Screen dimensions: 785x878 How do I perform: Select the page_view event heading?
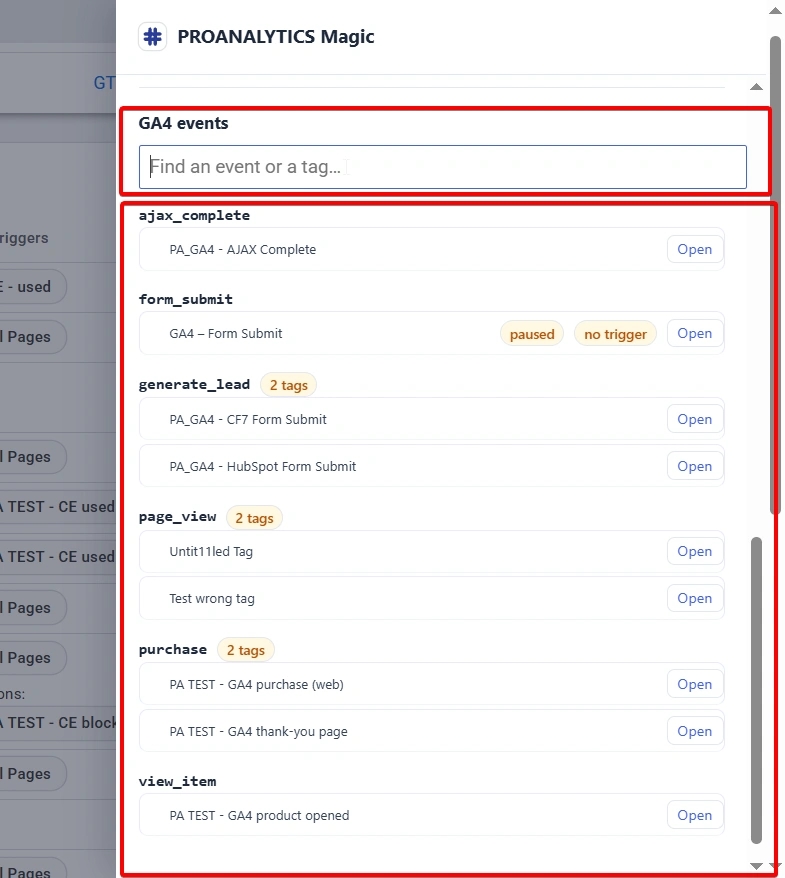tap(177, 517)
